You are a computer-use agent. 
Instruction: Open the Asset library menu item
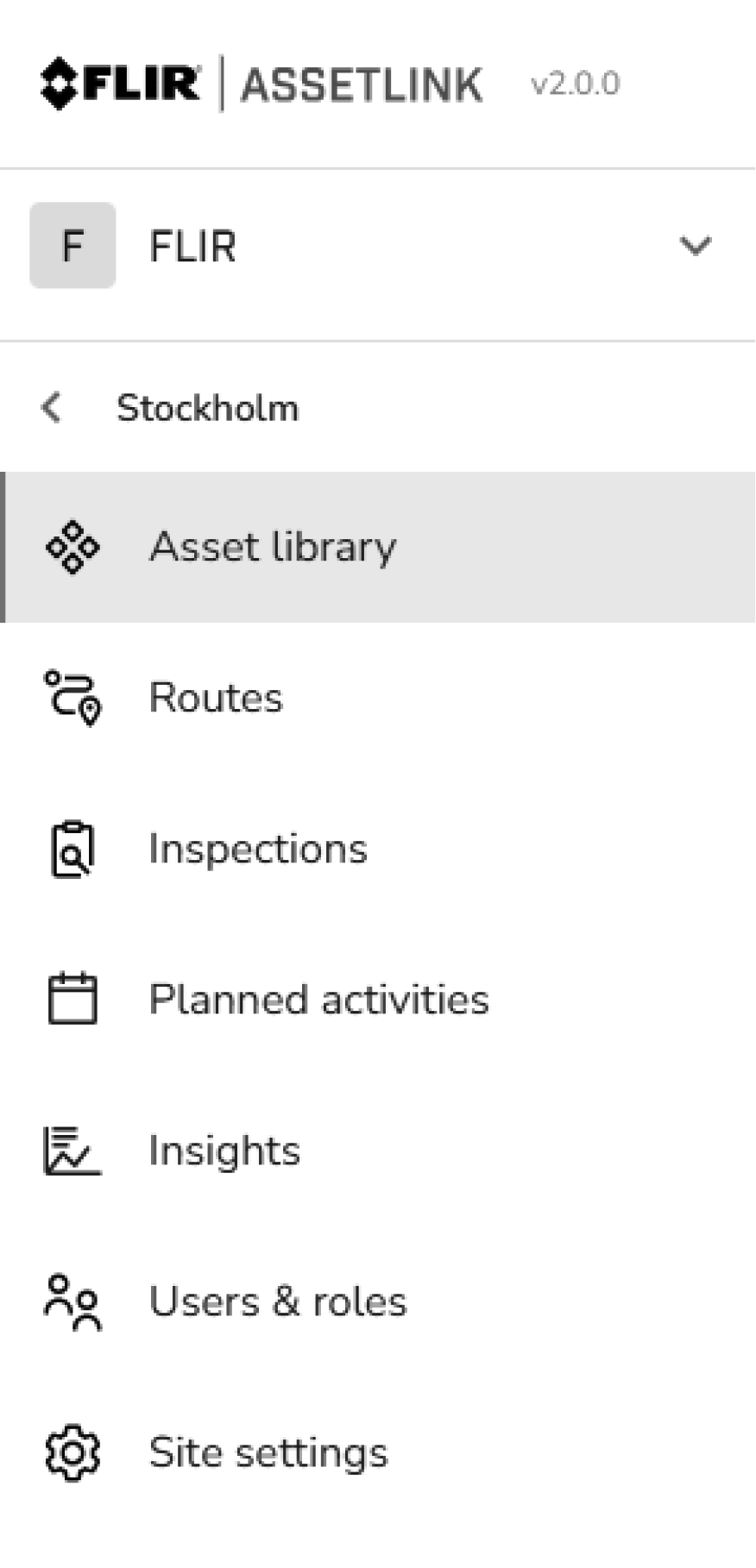[273, 547]
